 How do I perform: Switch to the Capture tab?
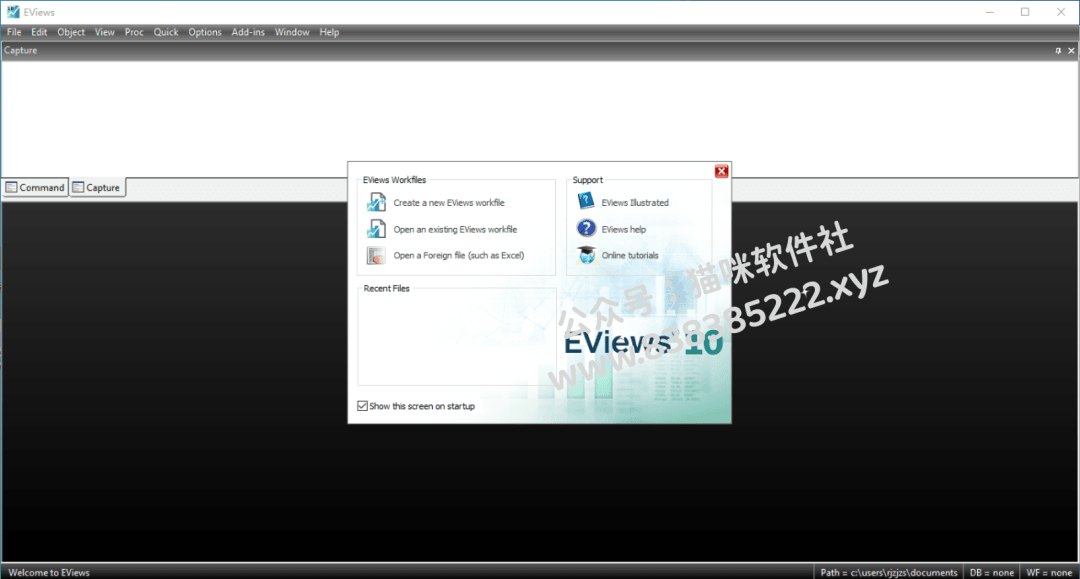pos(97,187)
